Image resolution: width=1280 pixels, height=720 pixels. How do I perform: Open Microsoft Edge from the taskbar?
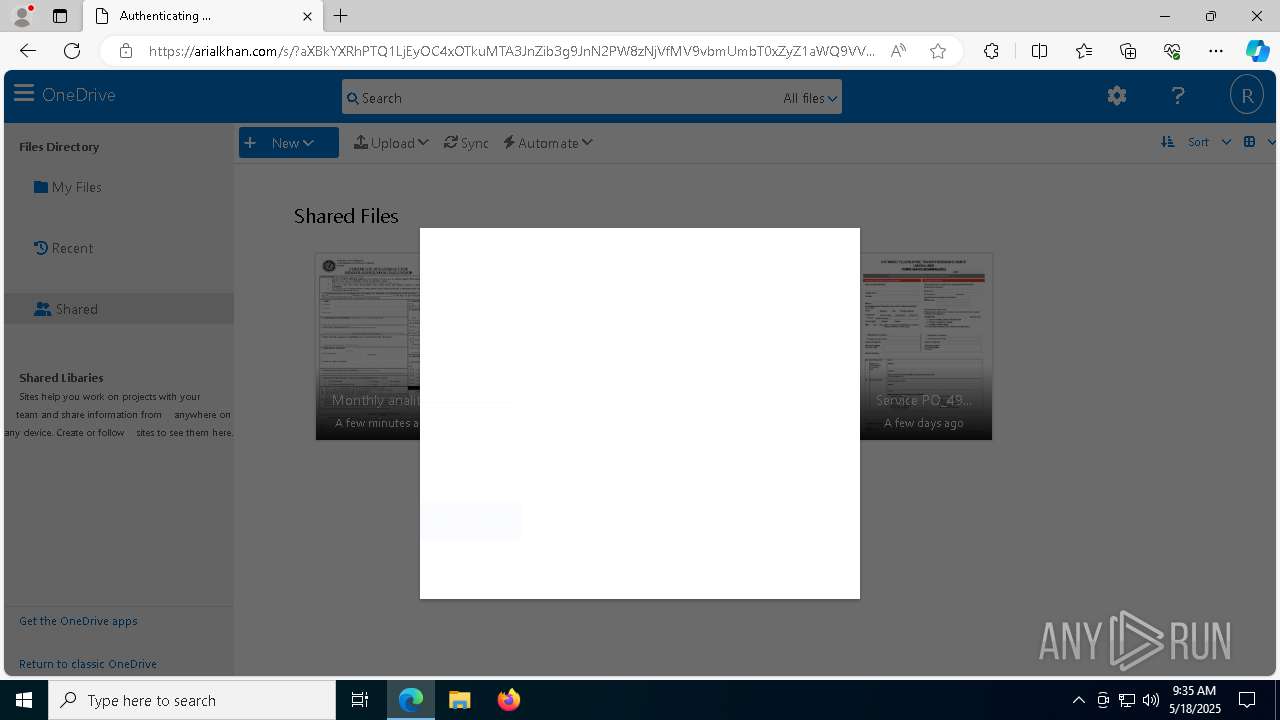411,700
